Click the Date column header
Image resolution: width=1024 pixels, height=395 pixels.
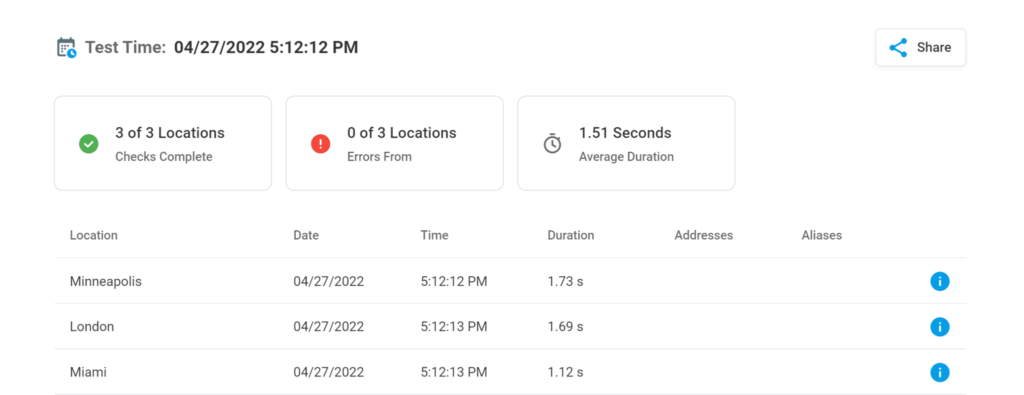pyautogui.click(x=306, y=235)
